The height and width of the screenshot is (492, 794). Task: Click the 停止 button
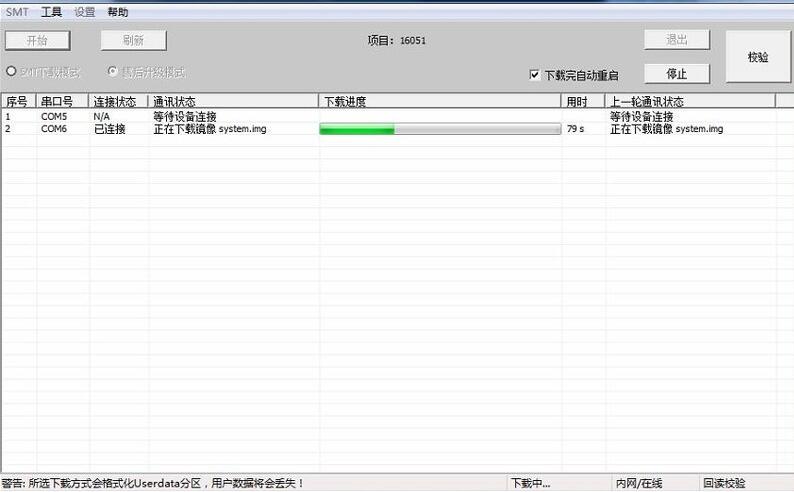coord(677,74)
